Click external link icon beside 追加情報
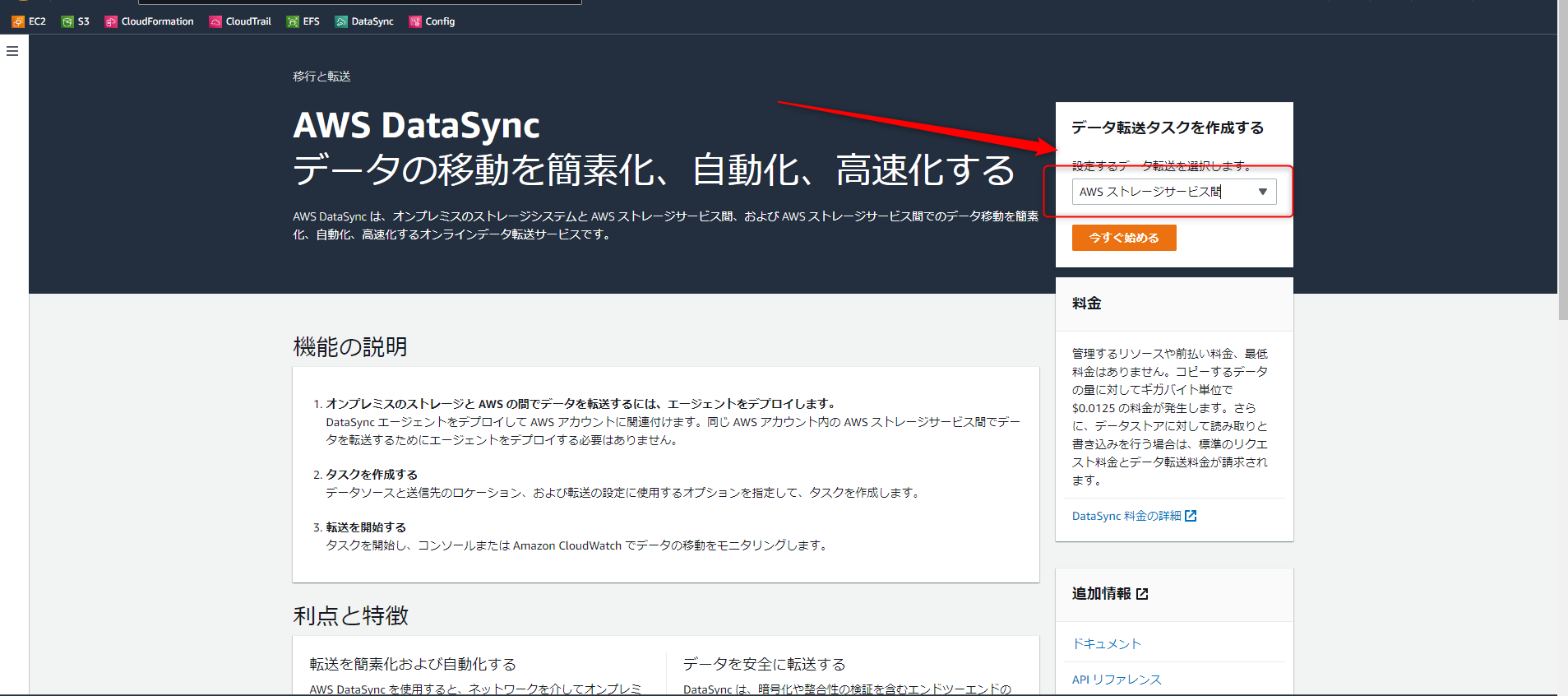 coord(1142,594)
